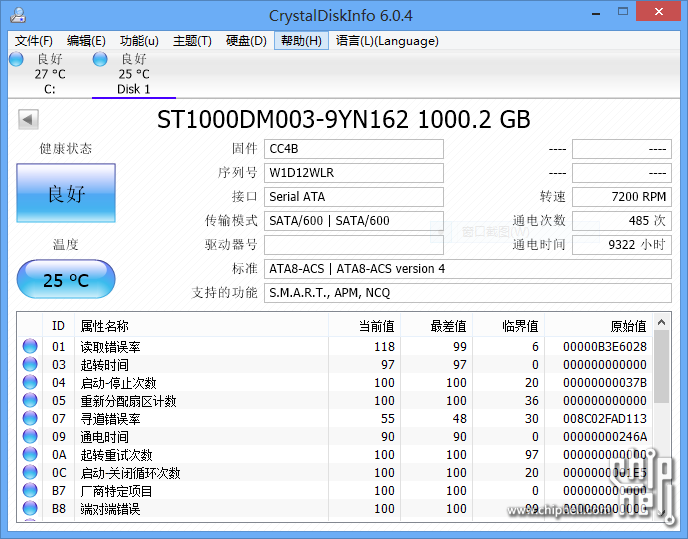This screenshot has height=539, width=688.
Task: Open the 主题(T) menu
Action: 192,41
